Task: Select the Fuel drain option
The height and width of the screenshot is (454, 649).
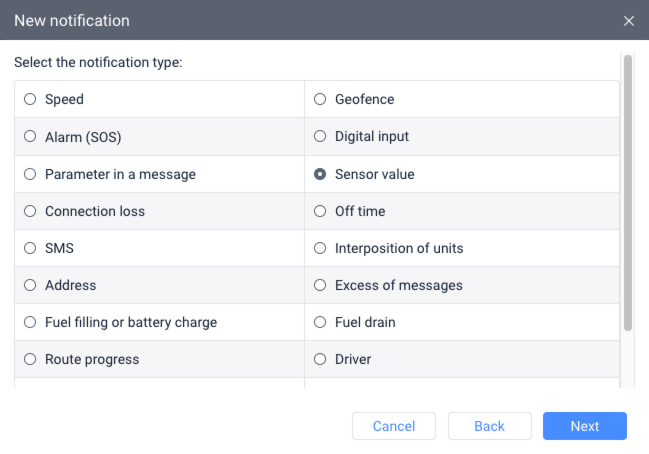Action: click(320, 322)
